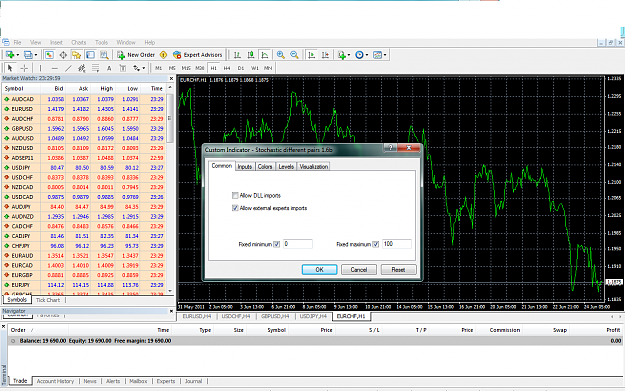The width and height of the screenshot is (625, 391).
Task: Select the text 'A' drawing tool
Action: 109,68
